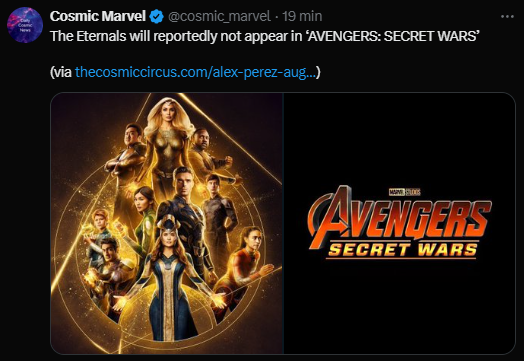Open the Eternals group poster image

tap(166, 223)
